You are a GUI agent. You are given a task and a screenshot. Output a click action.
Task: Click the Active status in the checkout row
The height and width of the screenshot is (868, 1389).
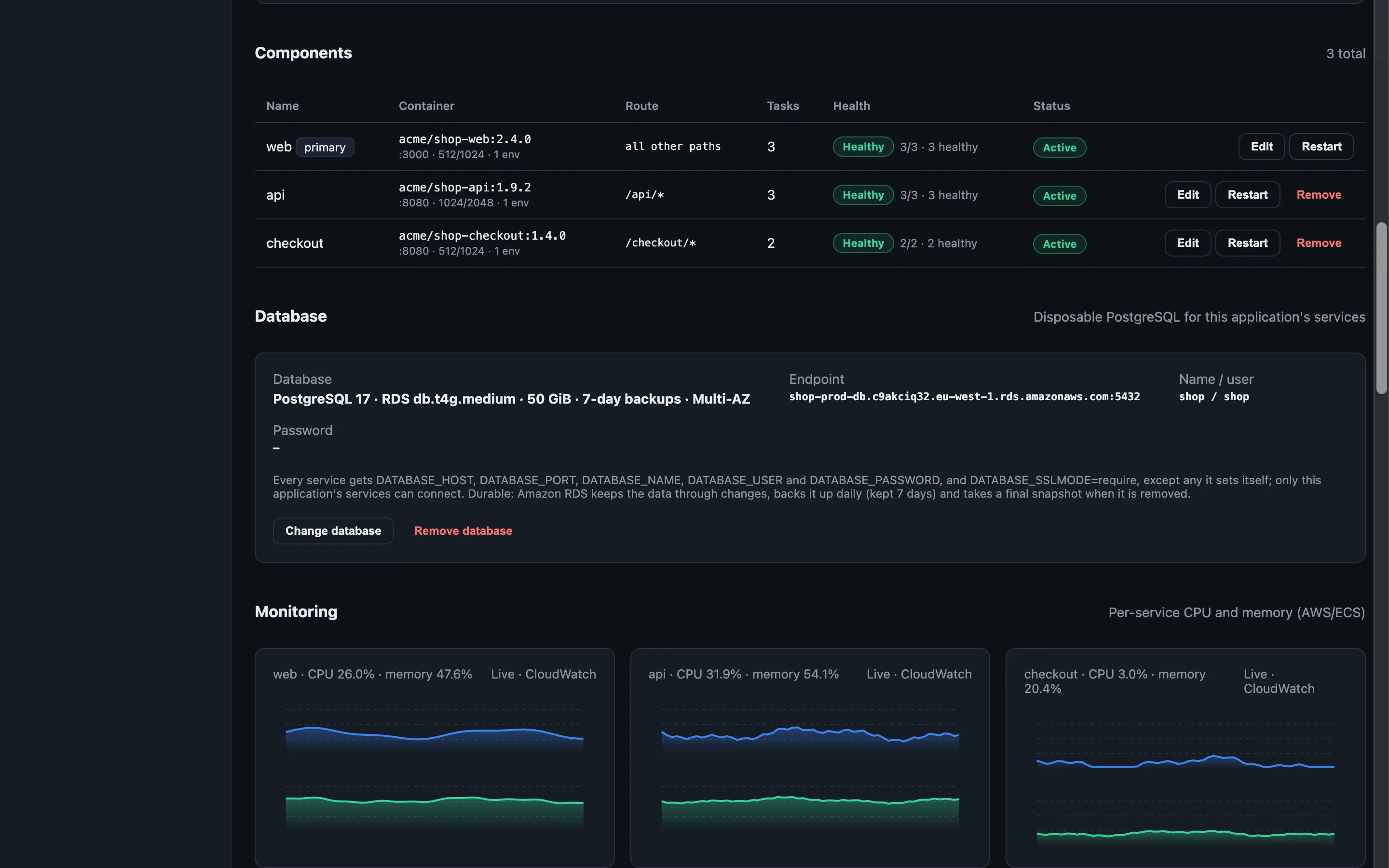click(1059, 244)
